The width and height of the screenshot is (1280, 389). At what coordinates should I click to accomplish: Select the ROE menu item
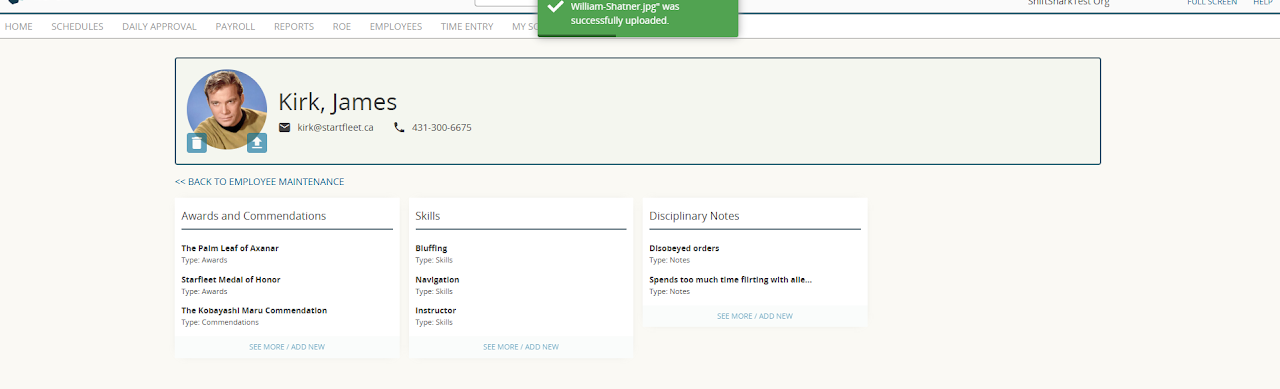[341, 27]
